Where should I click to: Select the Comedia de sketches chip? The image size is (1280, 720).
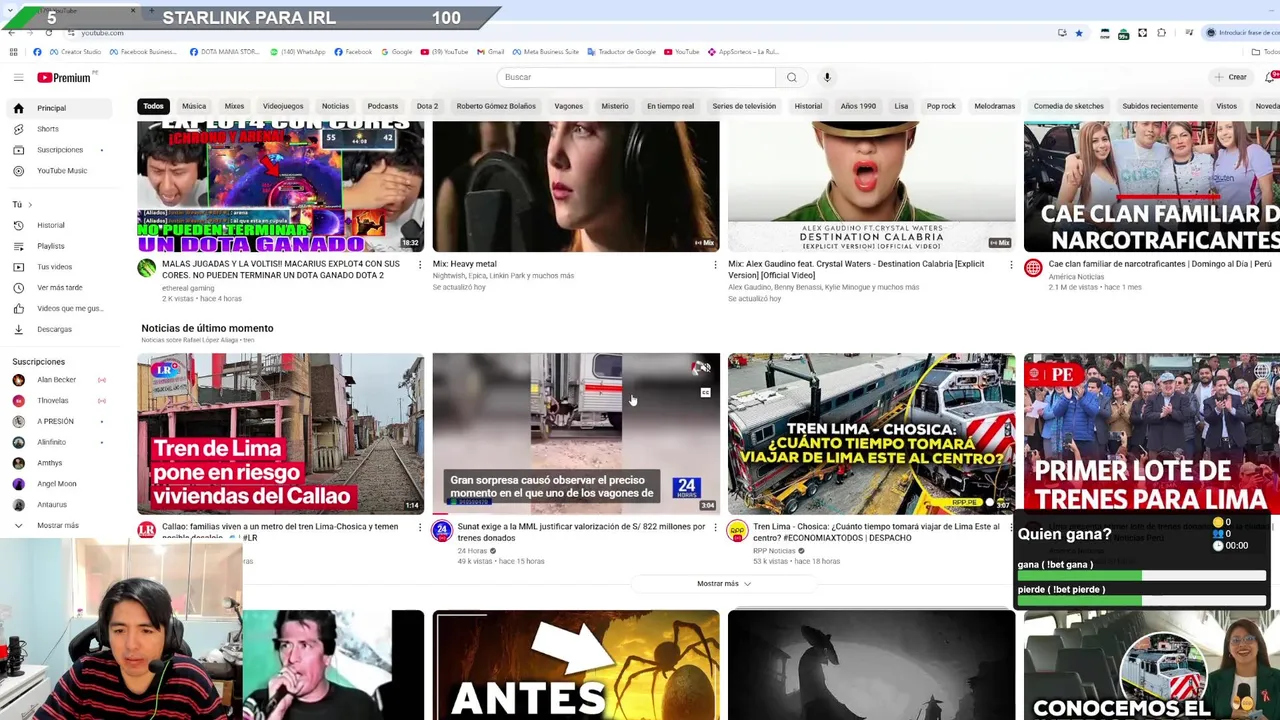coord(1069,106)
